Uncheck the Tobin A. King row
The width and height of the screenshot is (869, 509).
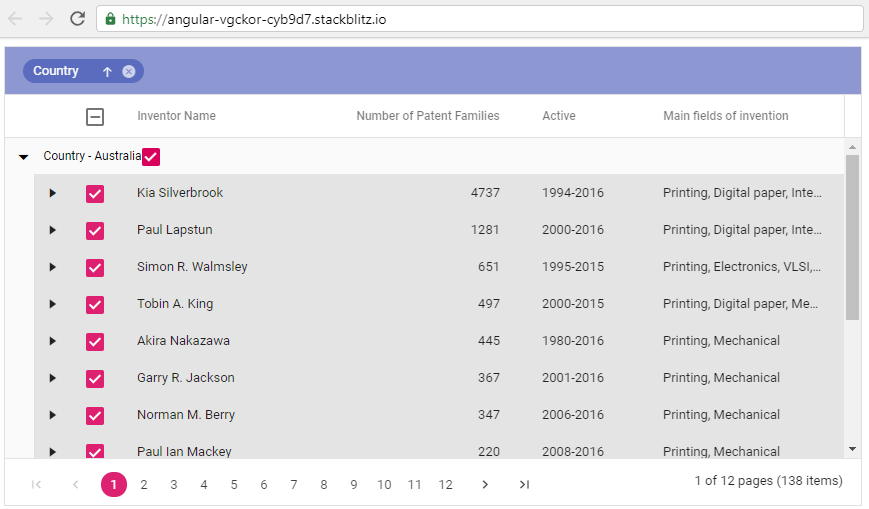95,305
